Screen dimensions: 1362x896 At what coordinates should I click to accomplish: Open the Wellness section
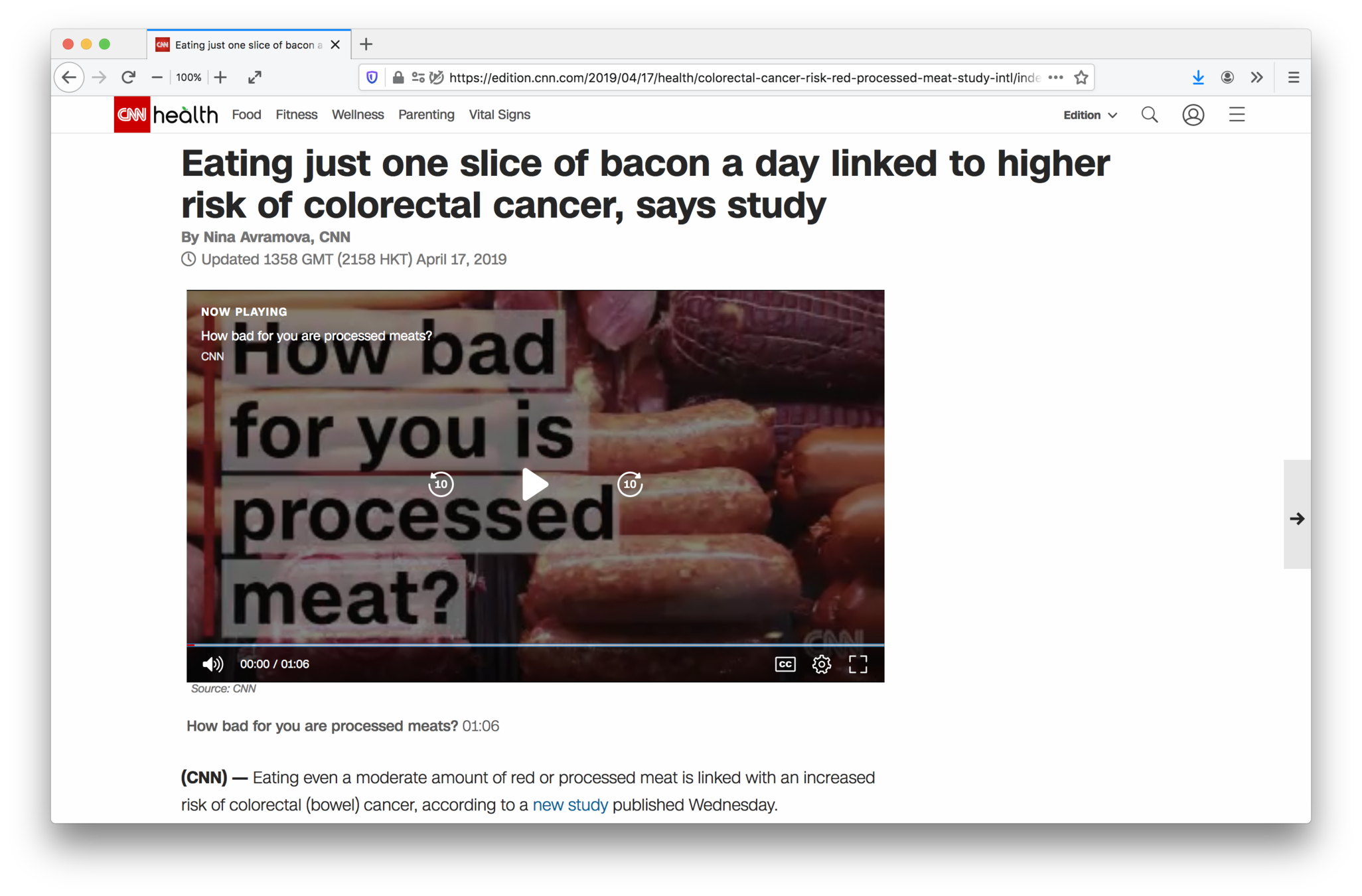pos(357,114)
